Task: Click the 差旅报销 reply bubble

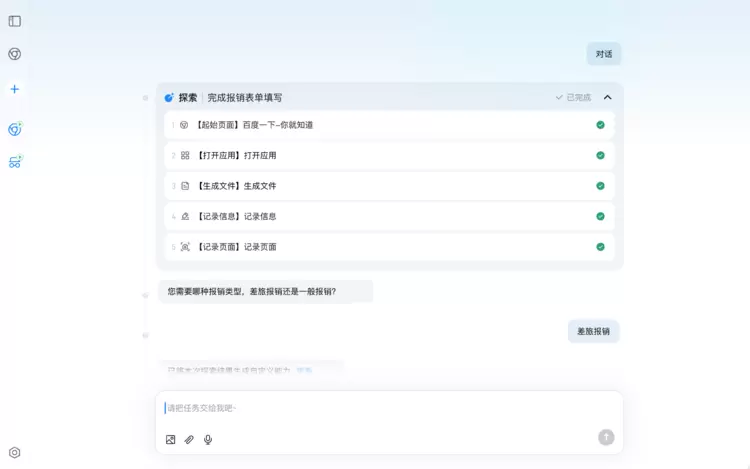Action: point(593,331)
